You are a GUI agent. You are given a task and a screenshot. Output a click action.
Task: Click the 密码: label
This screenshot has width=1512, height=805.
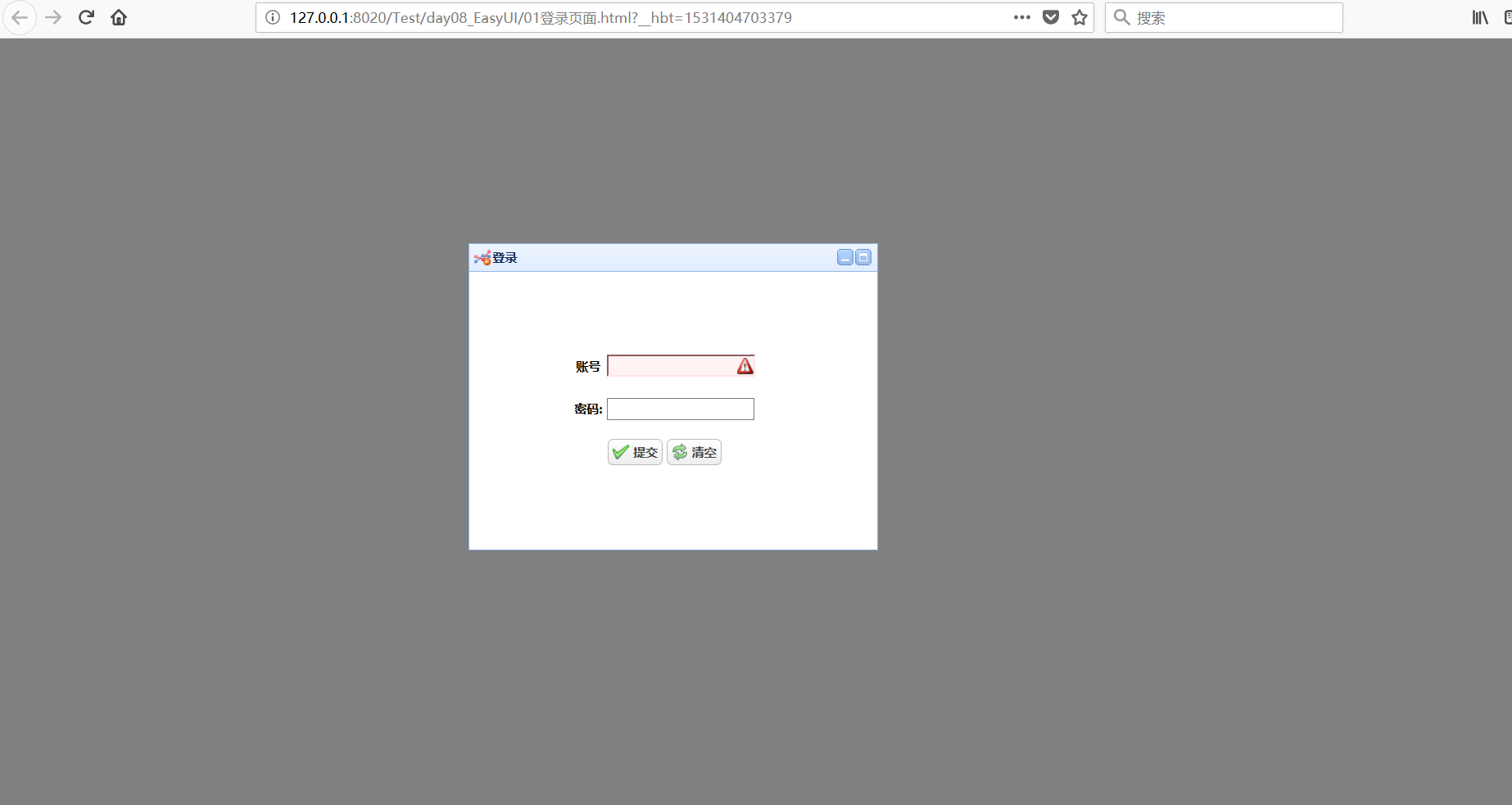pos(588,409)
